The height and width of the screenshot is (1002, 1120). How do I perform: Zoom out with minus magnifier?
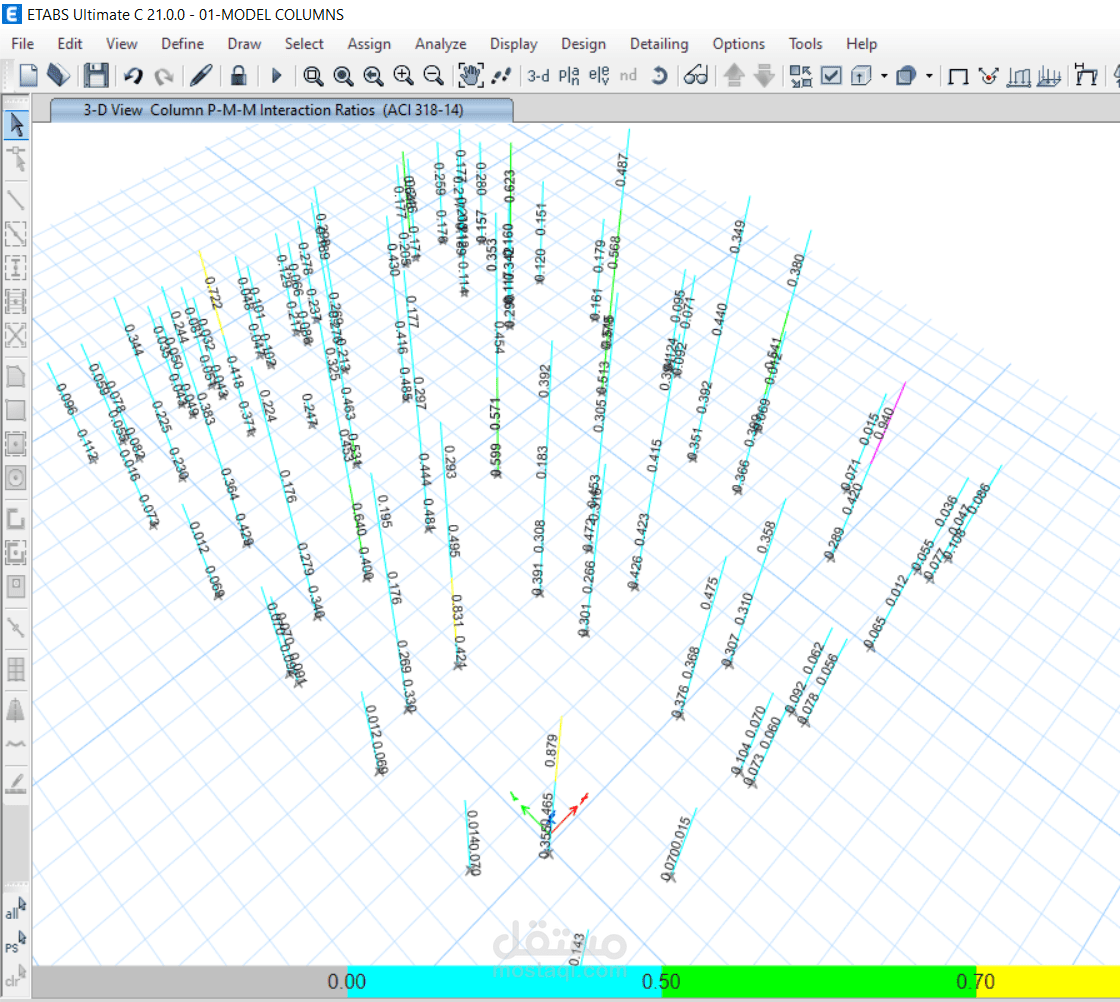[433, 75]
